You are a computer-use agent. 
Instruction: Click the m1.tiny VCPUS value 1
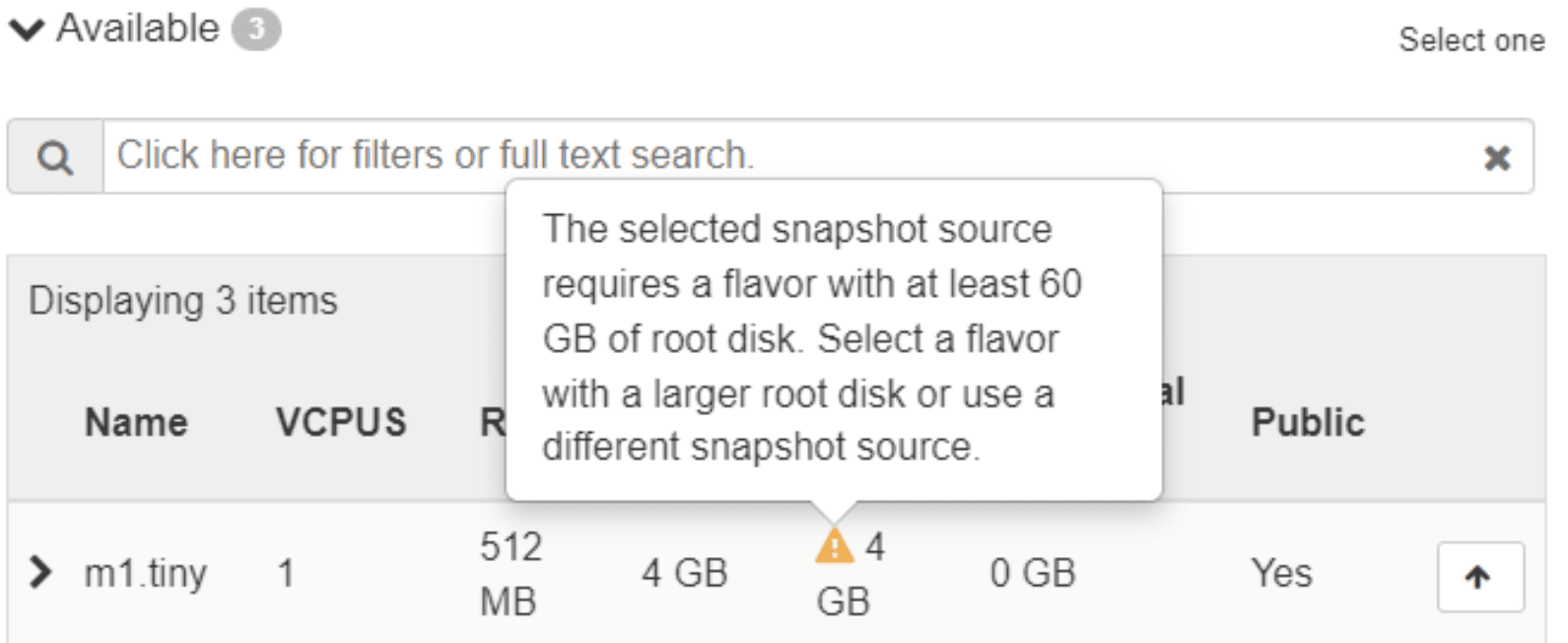coord(286,573)
